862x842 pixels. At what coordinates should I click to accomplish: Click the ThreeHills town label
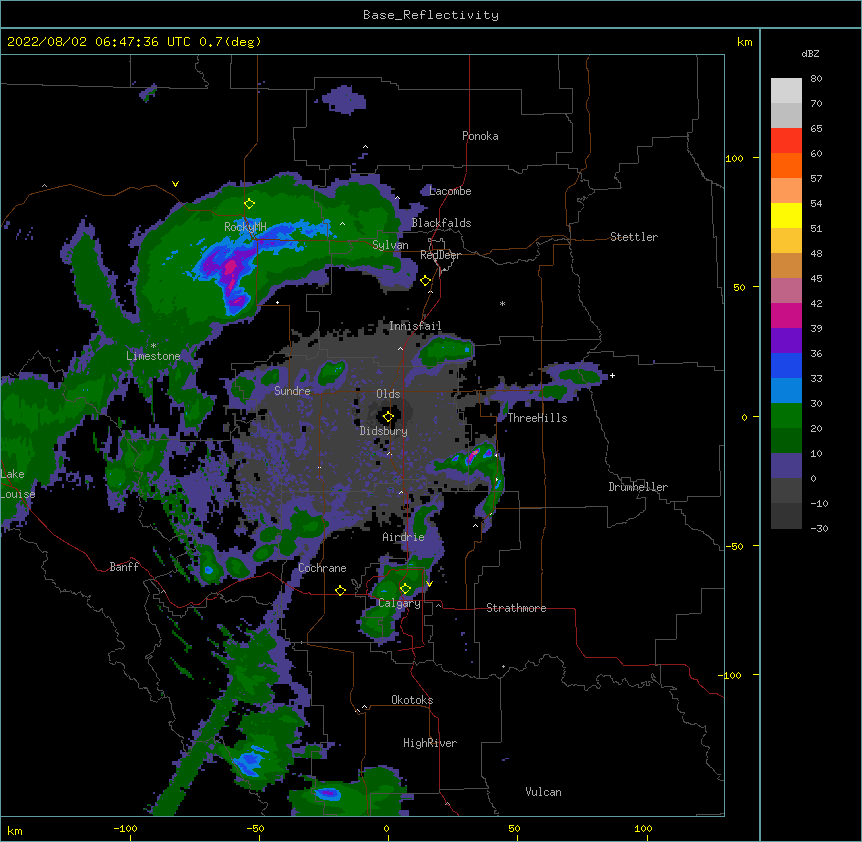tap(537, 418)
